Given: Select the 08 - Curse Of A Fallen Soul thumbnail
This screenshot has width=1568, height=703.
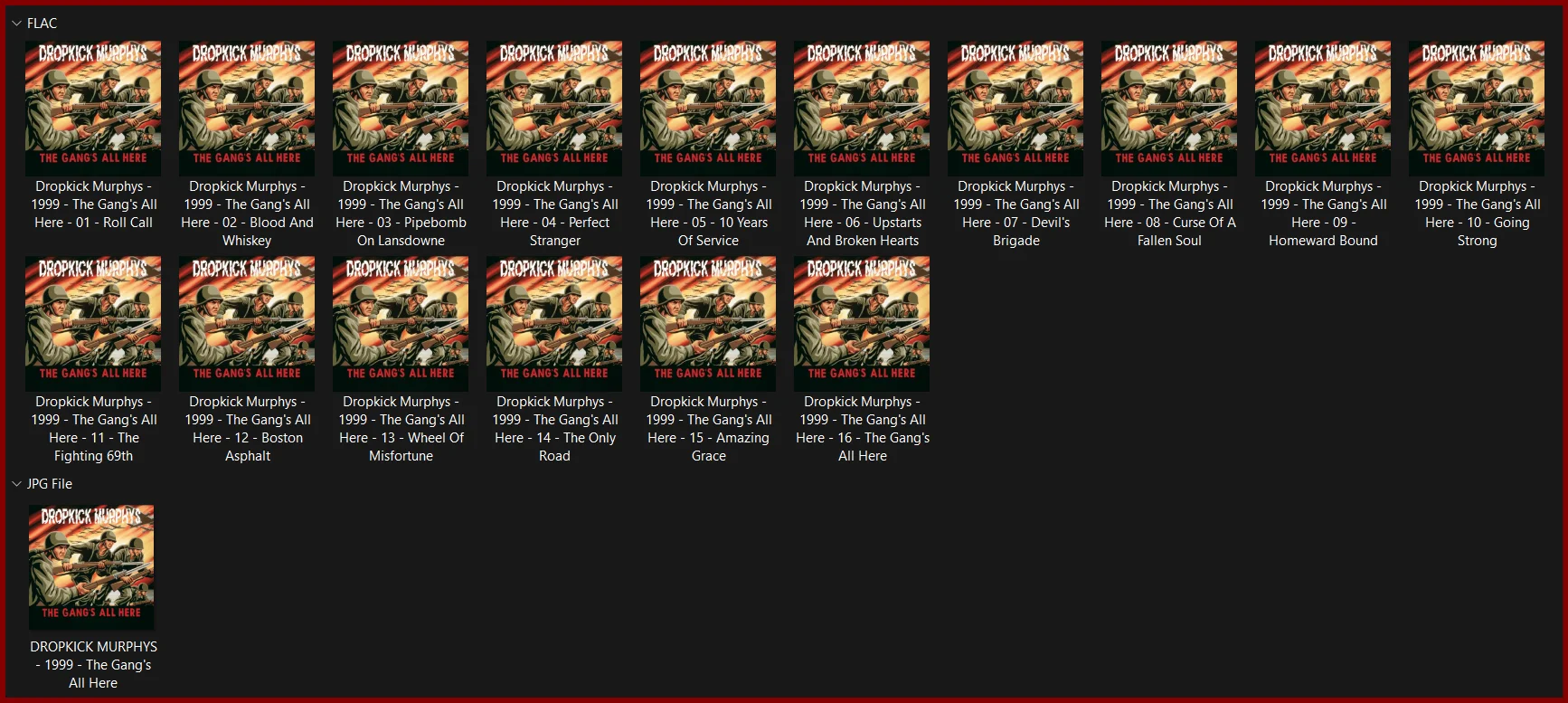Looking at the screenshot, I should [x=1169, y=108].
